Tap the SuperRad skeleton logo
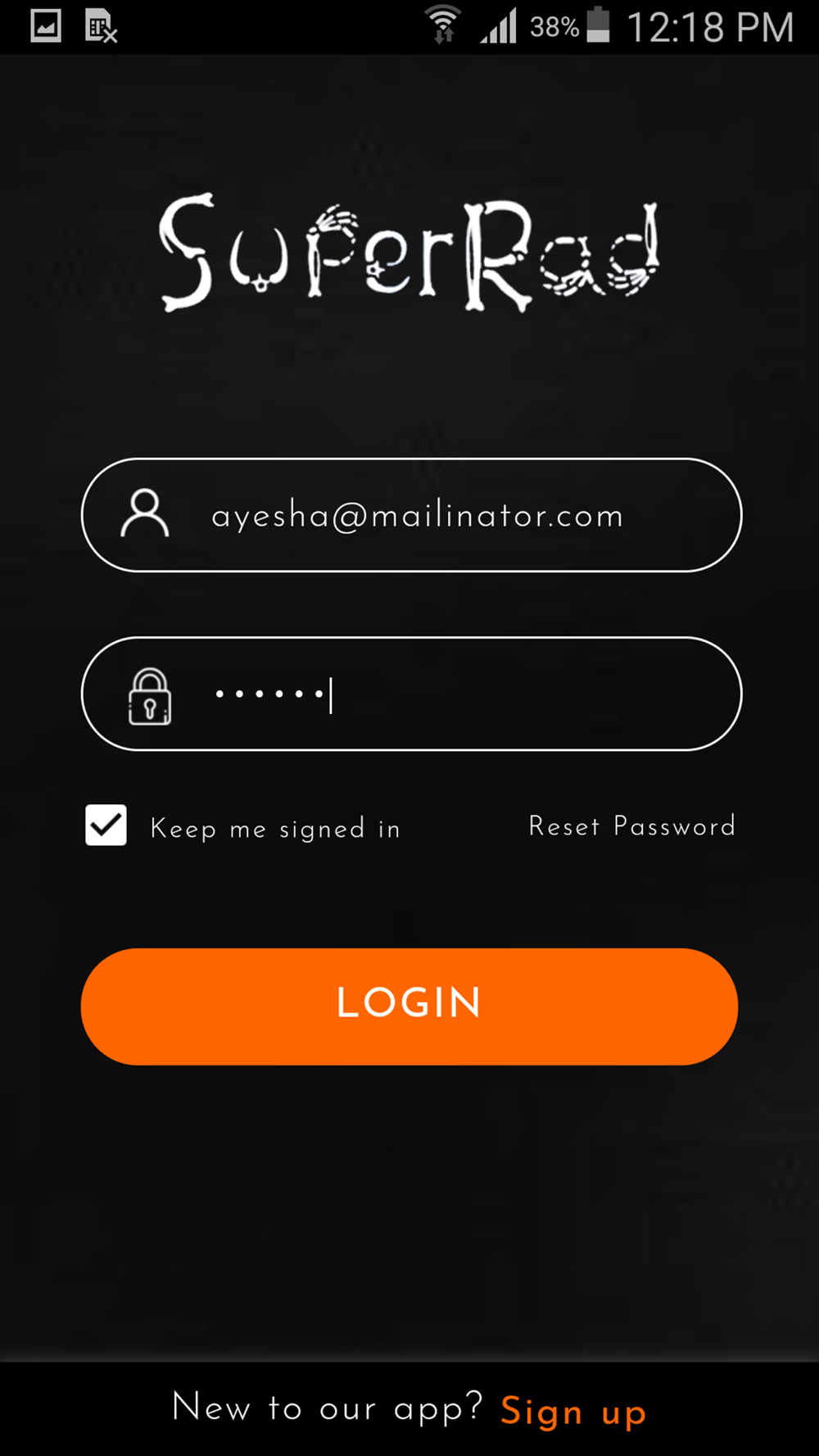Image resolution: width=819 pixels, height=1456 pixels. coord(409,252)
